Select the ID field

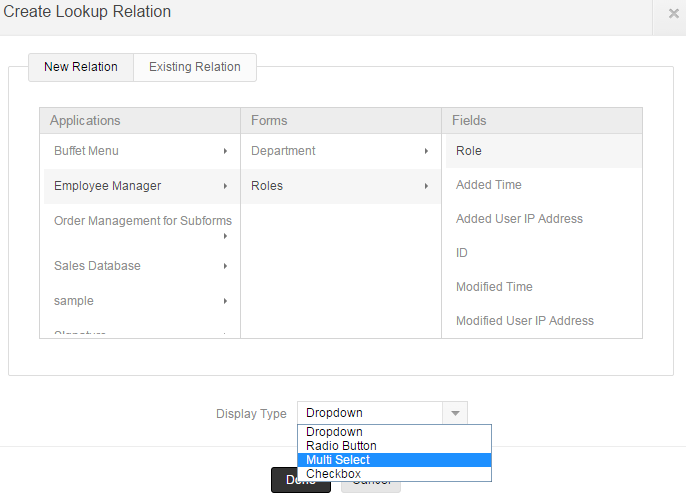point(462,253)
